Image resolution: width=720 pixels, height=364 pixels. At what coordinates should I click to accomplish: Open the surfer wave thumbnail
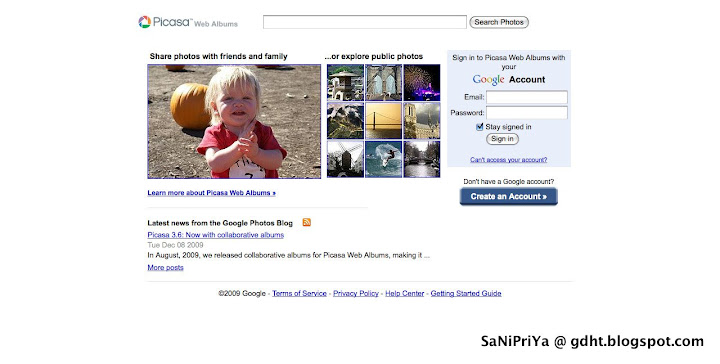383,159
